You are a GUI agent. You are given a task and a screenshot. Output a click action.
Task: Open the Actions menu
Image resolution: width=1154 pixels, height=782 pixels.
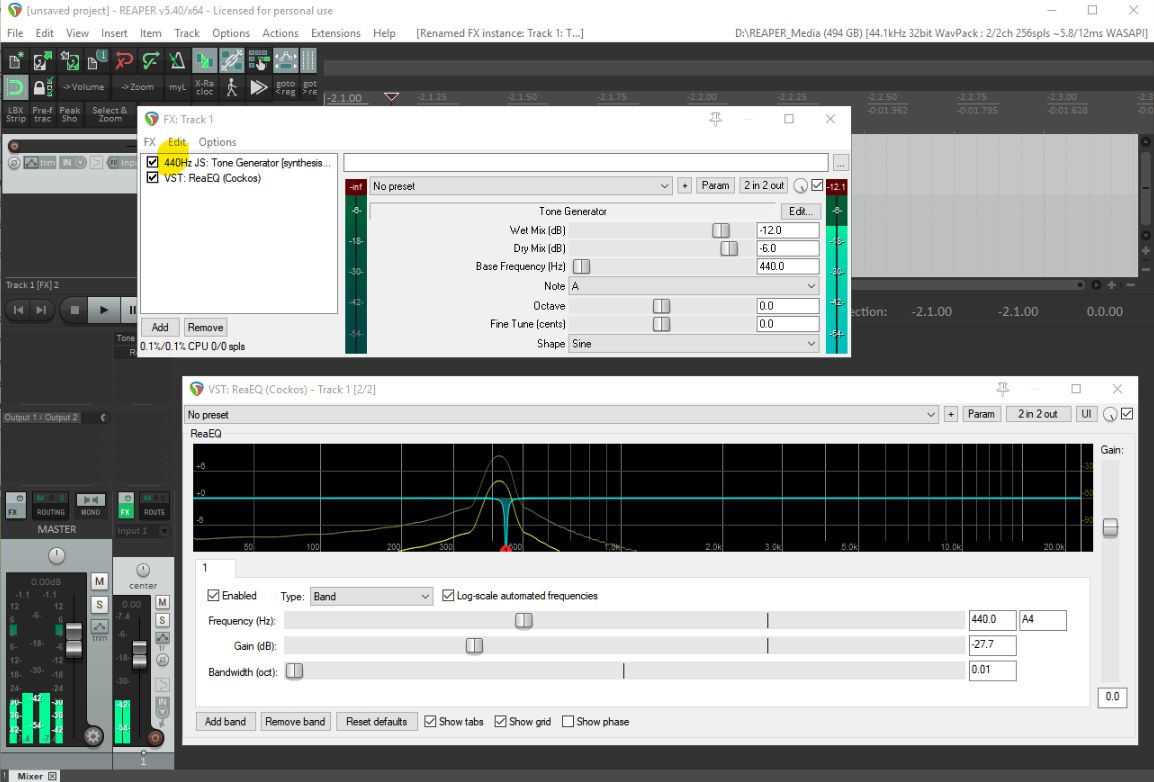pos(280,33)
